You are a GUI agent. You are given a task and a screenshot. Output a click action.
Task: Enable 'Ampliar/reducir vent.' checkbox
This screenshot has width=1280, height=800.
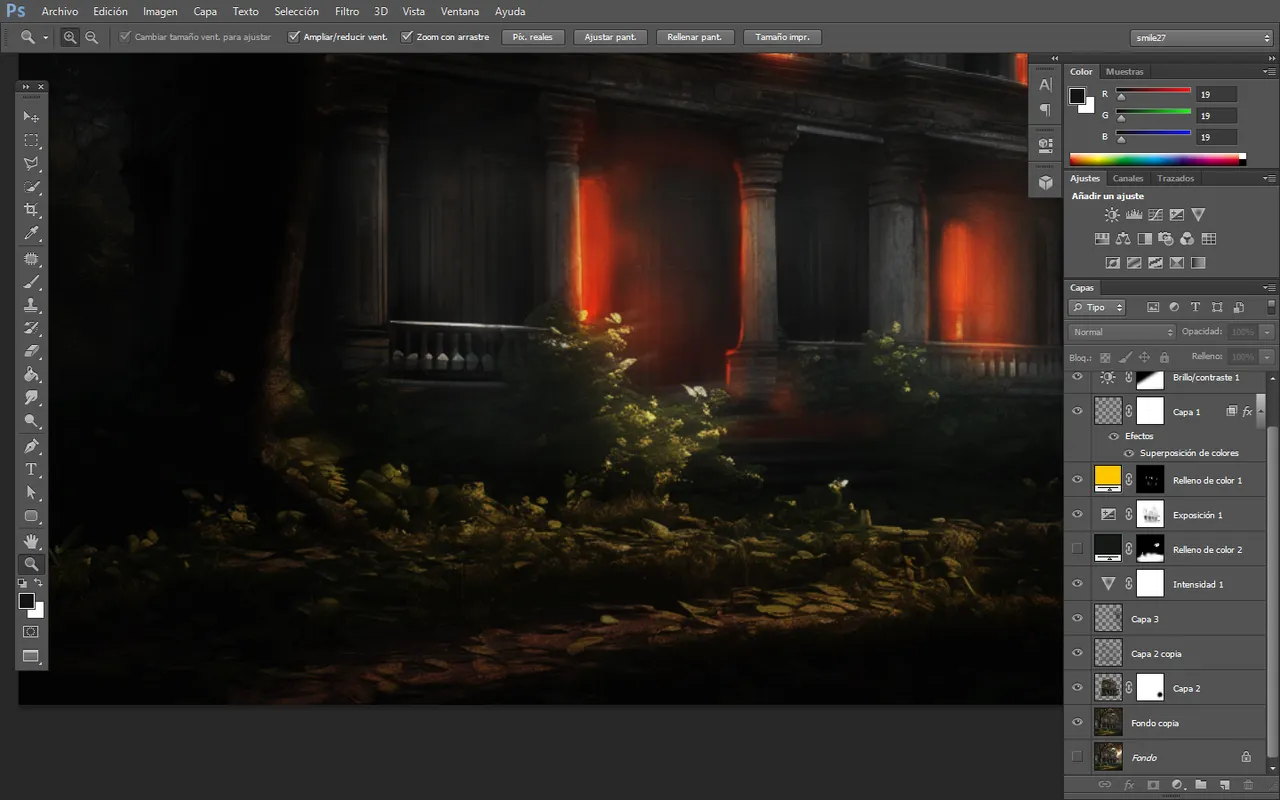pos(294,37)
